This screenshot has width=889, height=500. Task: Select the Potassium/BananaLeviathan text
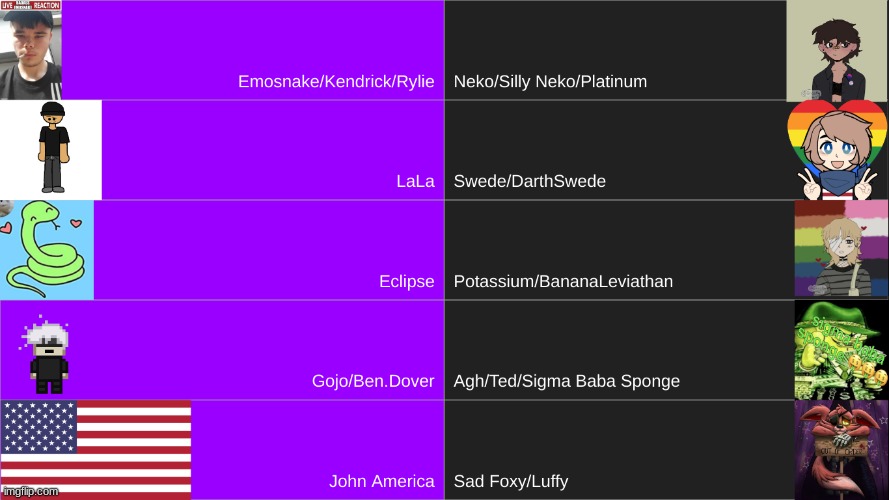pyautogui.click(x=563, y=281)
